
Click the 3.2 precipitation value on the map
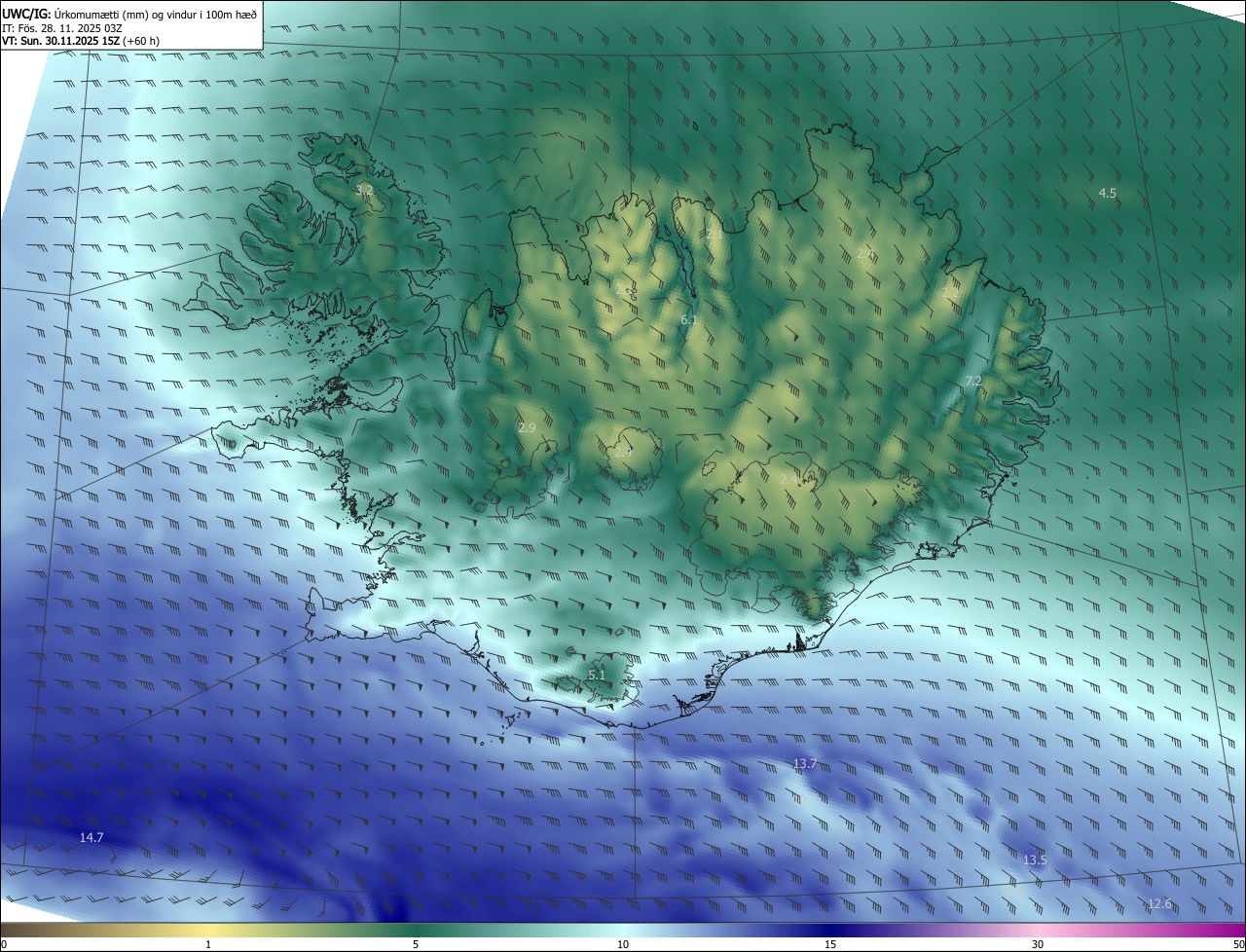point(364,190)
